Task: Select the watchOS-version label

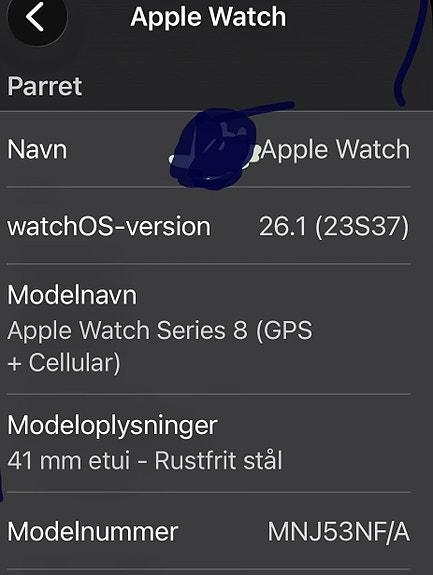Action: 109,226
